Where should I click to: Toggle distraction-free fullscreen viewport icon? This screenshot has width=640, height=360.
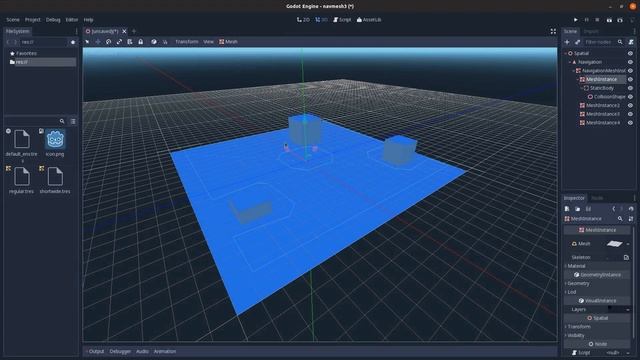[x=553, y=31]
